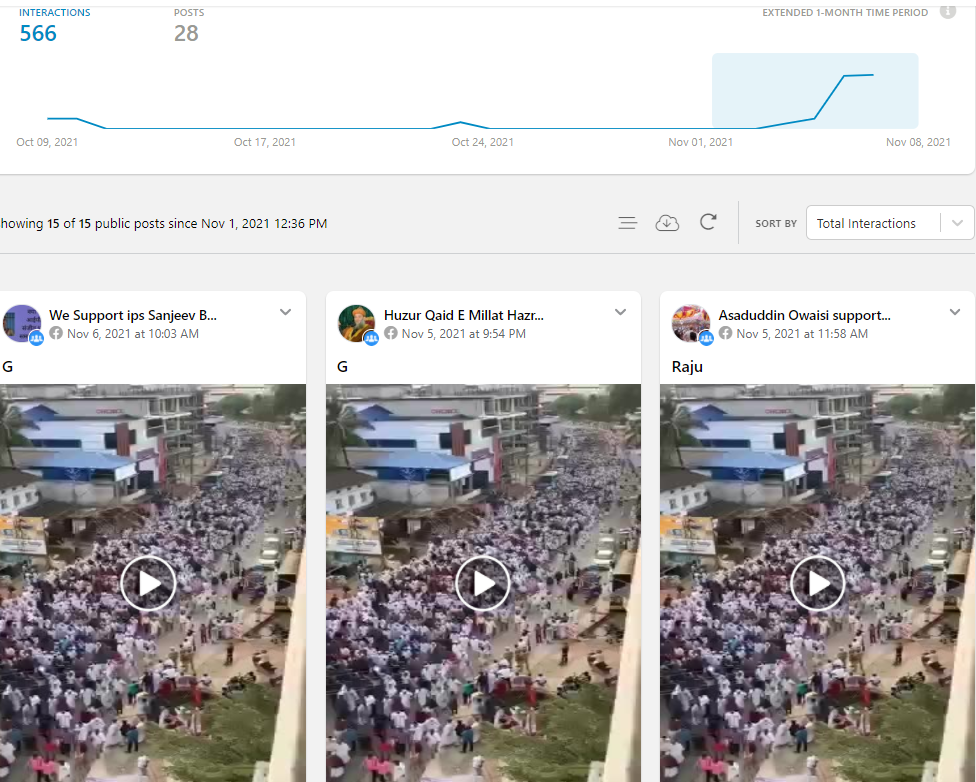The image size is (976, 782).
Task: Click the refresh icon
Action: 708,222
